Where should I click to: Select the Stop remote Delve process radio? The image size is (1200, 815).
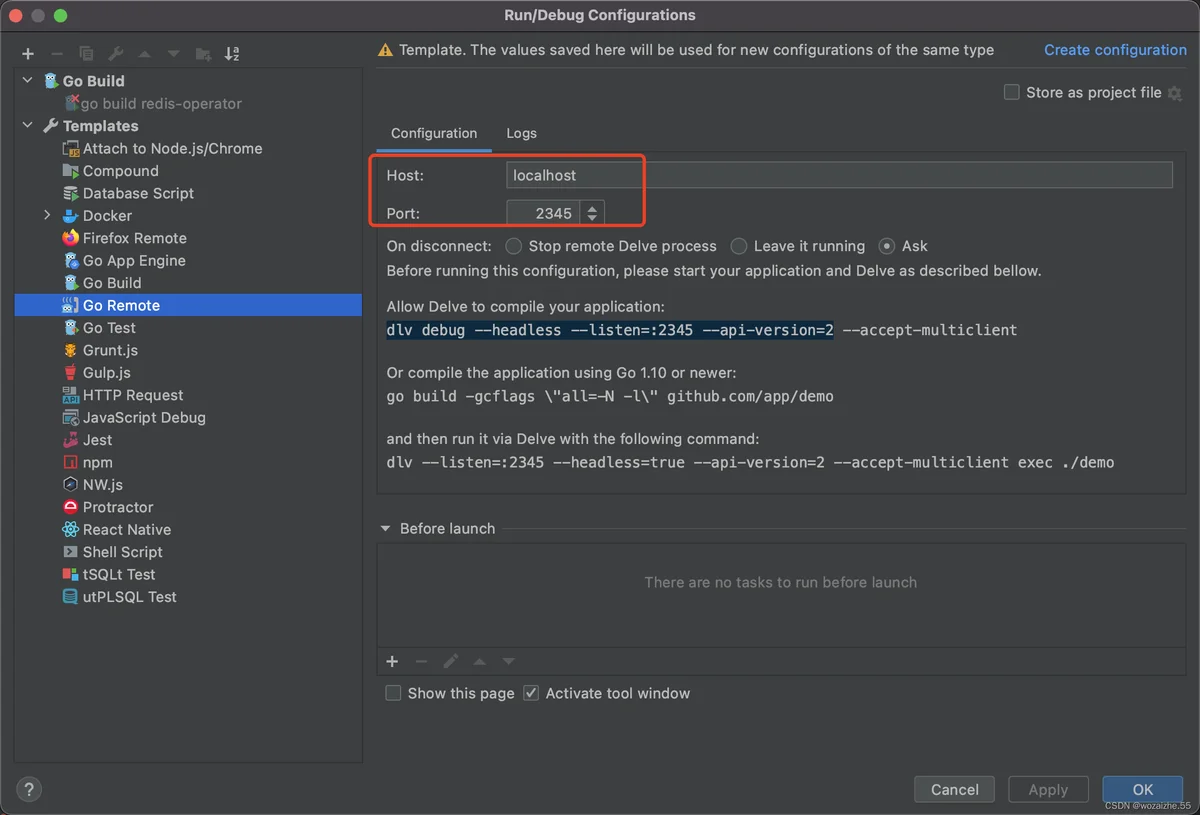pos(513,246)
